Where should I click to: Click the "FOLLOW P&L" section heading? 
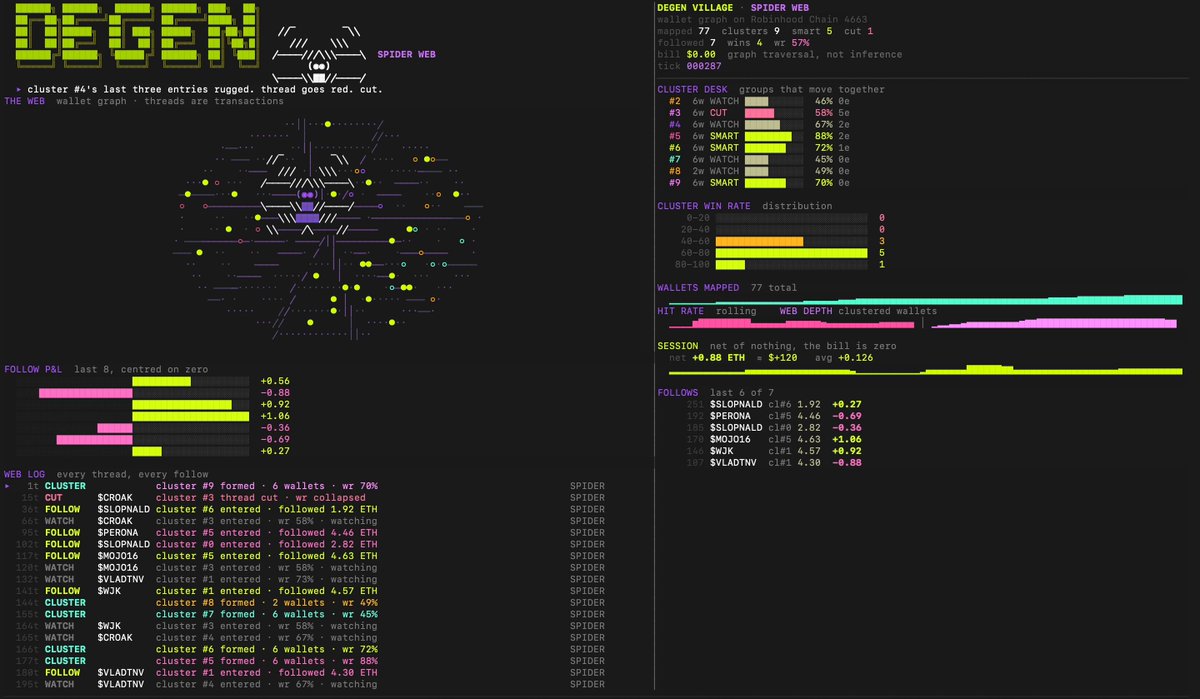[35, 369]
